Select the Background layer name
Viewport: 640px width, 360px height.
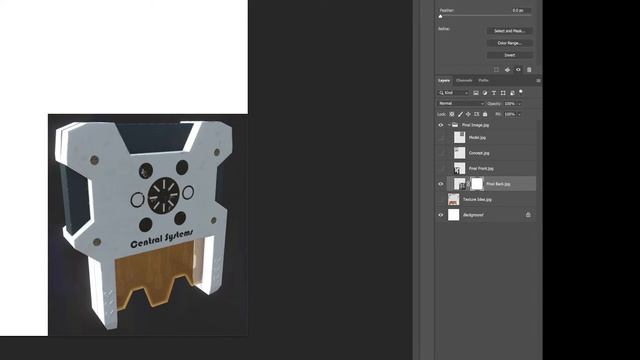point(473,215)
